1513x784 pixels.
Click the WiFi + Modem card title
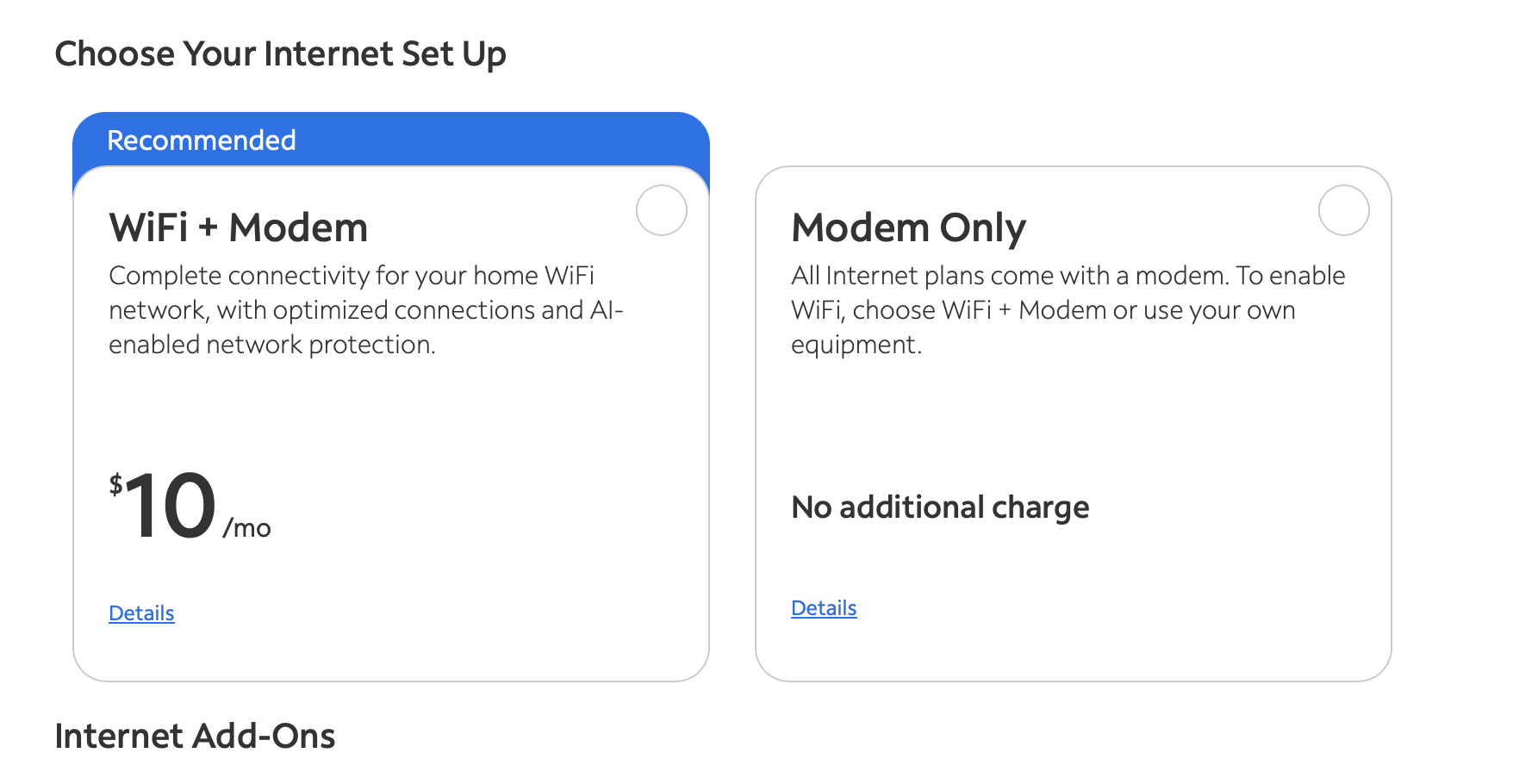[238, 228]
